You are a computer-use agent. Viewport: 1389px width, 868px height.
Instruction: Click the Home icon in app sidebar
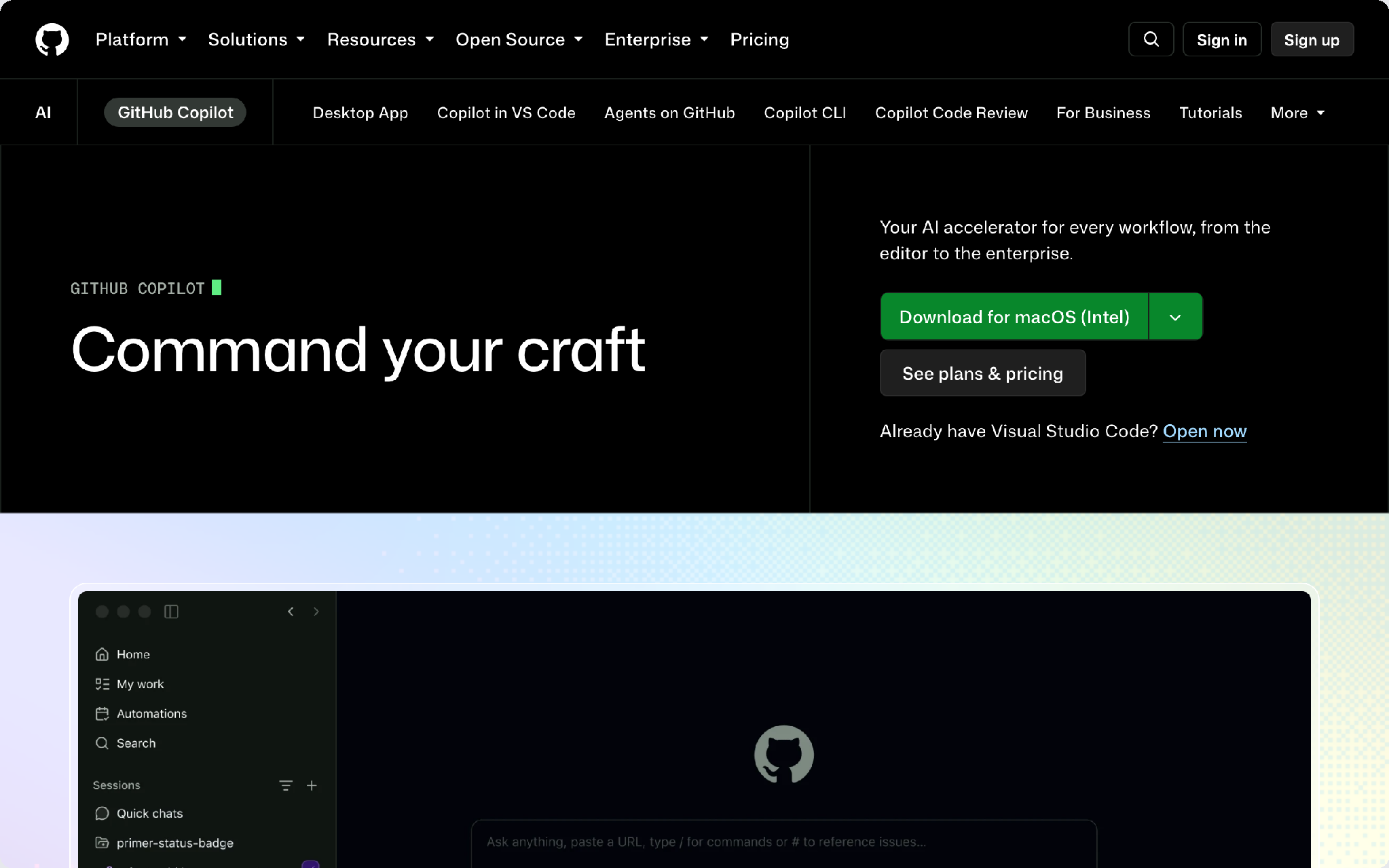(x=102, y=654)
